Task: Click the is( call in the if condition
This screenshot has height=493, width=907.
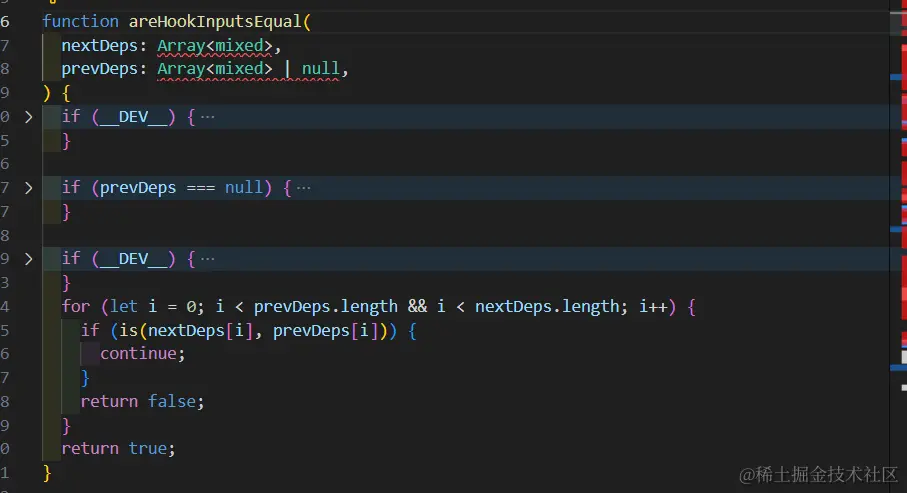Action: (132, 330)
